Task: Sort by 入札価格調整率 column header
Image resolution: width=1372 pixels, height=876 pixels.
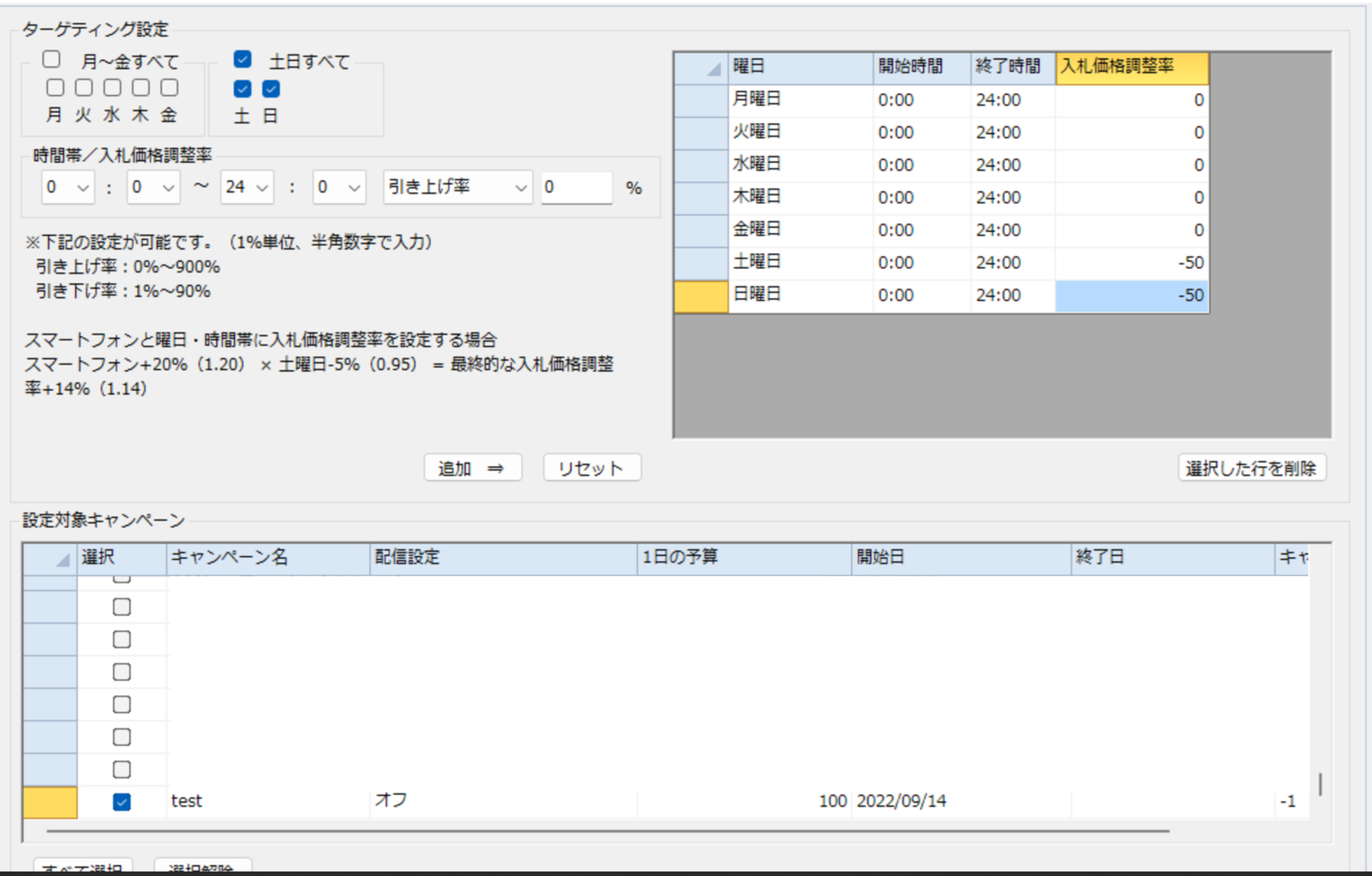Action: [1131, 67]
